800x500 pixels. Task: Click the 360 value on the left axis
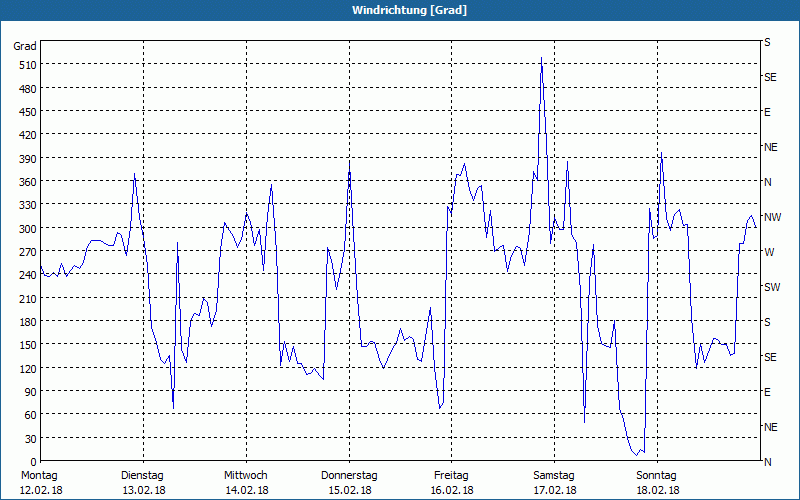(x=28, y=182)
